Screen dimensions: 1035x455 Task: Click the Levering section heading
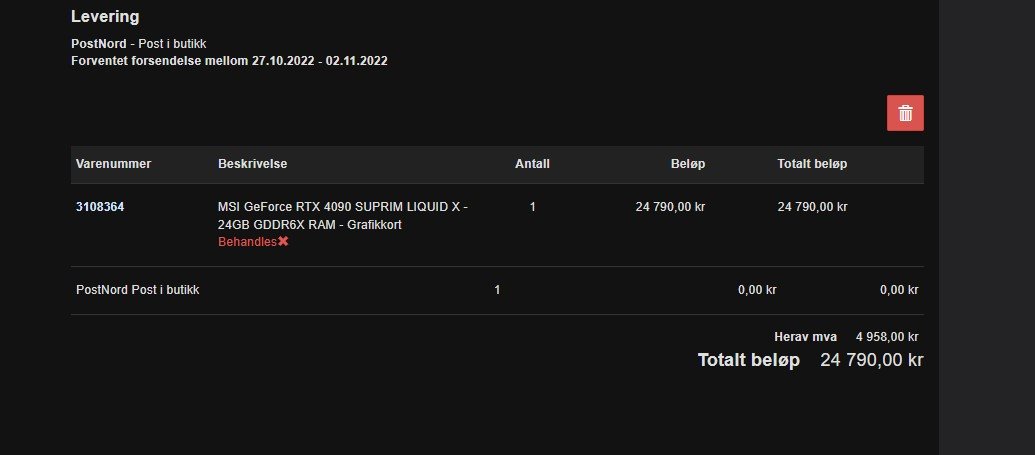click(x=105, y=17)
